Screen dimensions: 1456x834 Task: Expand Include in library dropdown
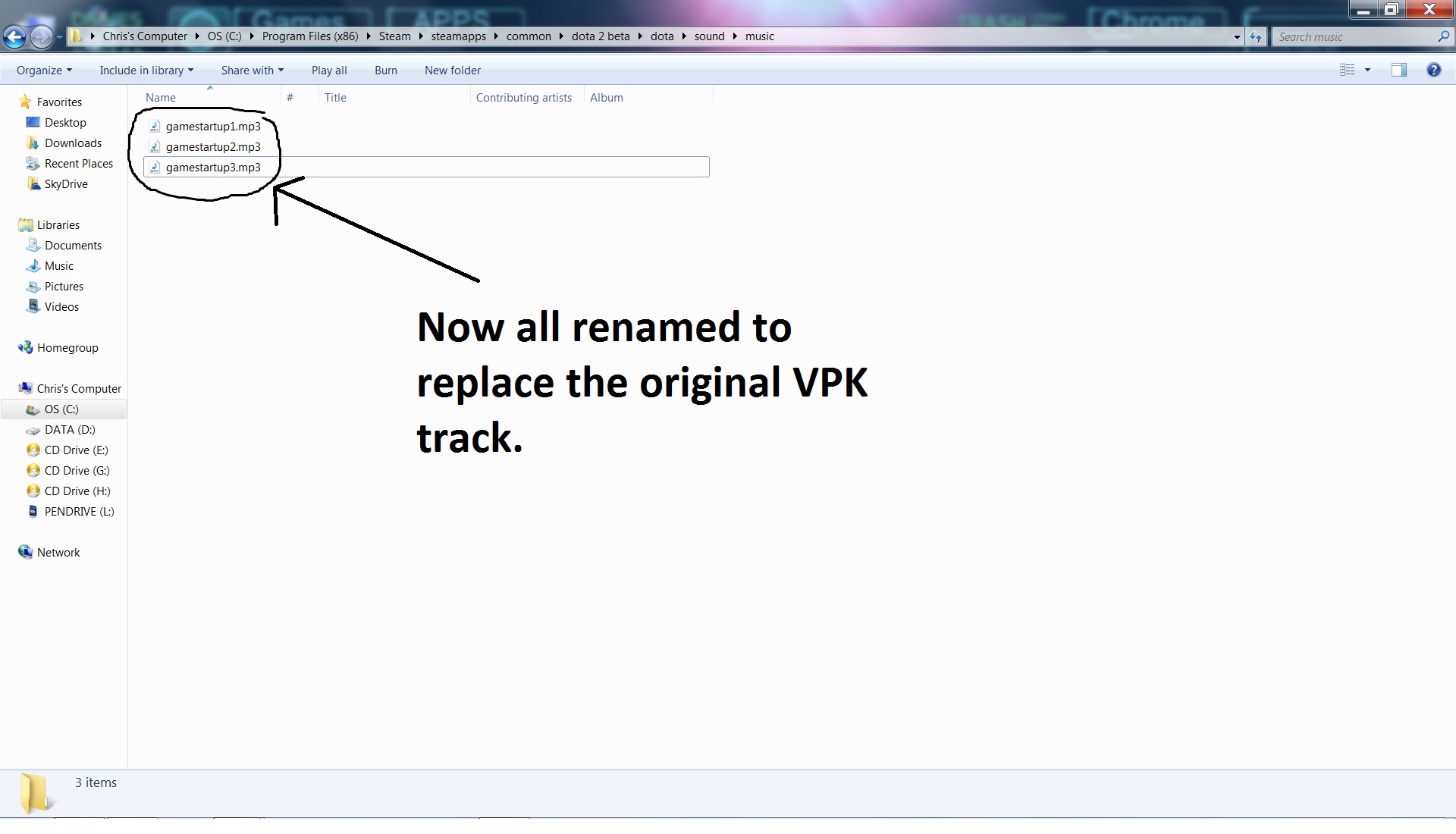point(146,71)
